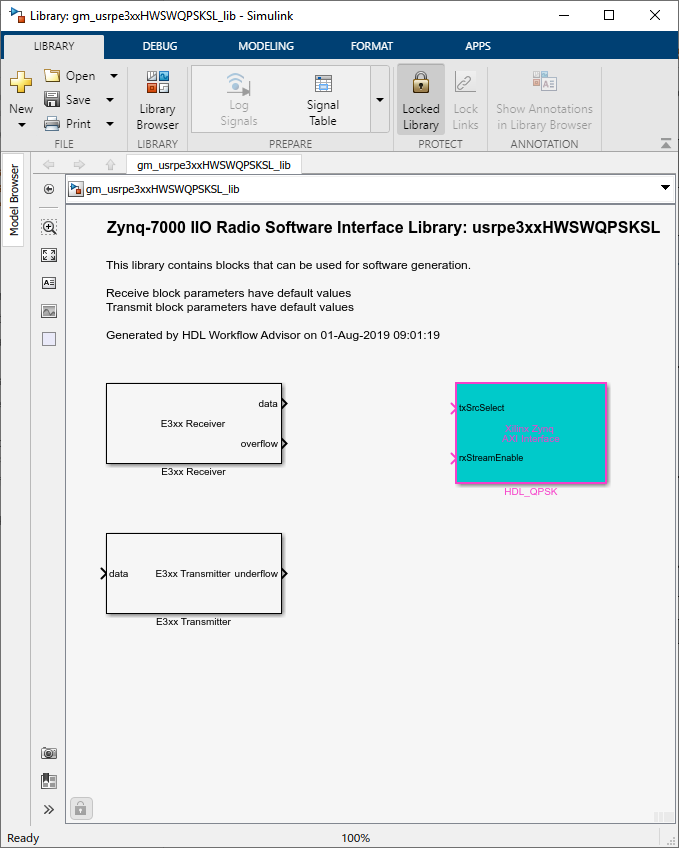
Task: Click the navigate Forward arrow
Action: pyautogui.click(x=79, y=164)
